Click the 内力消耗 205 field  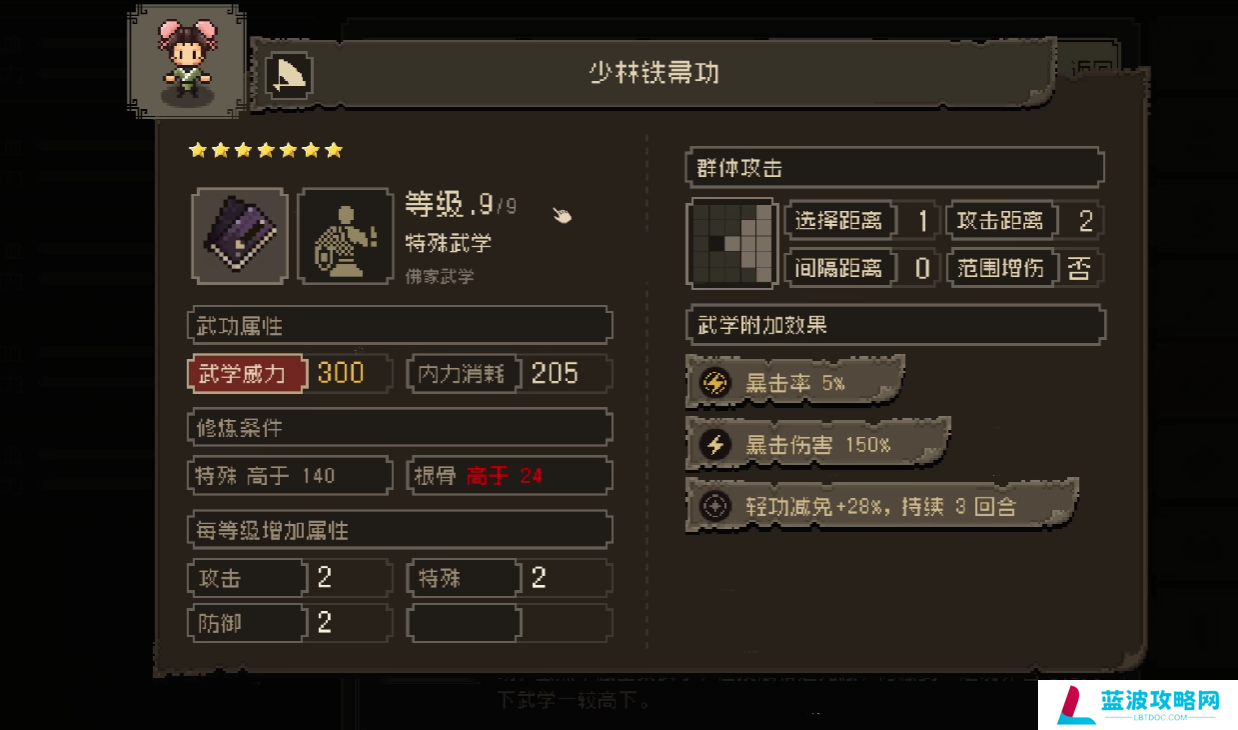tap(509, 374)
